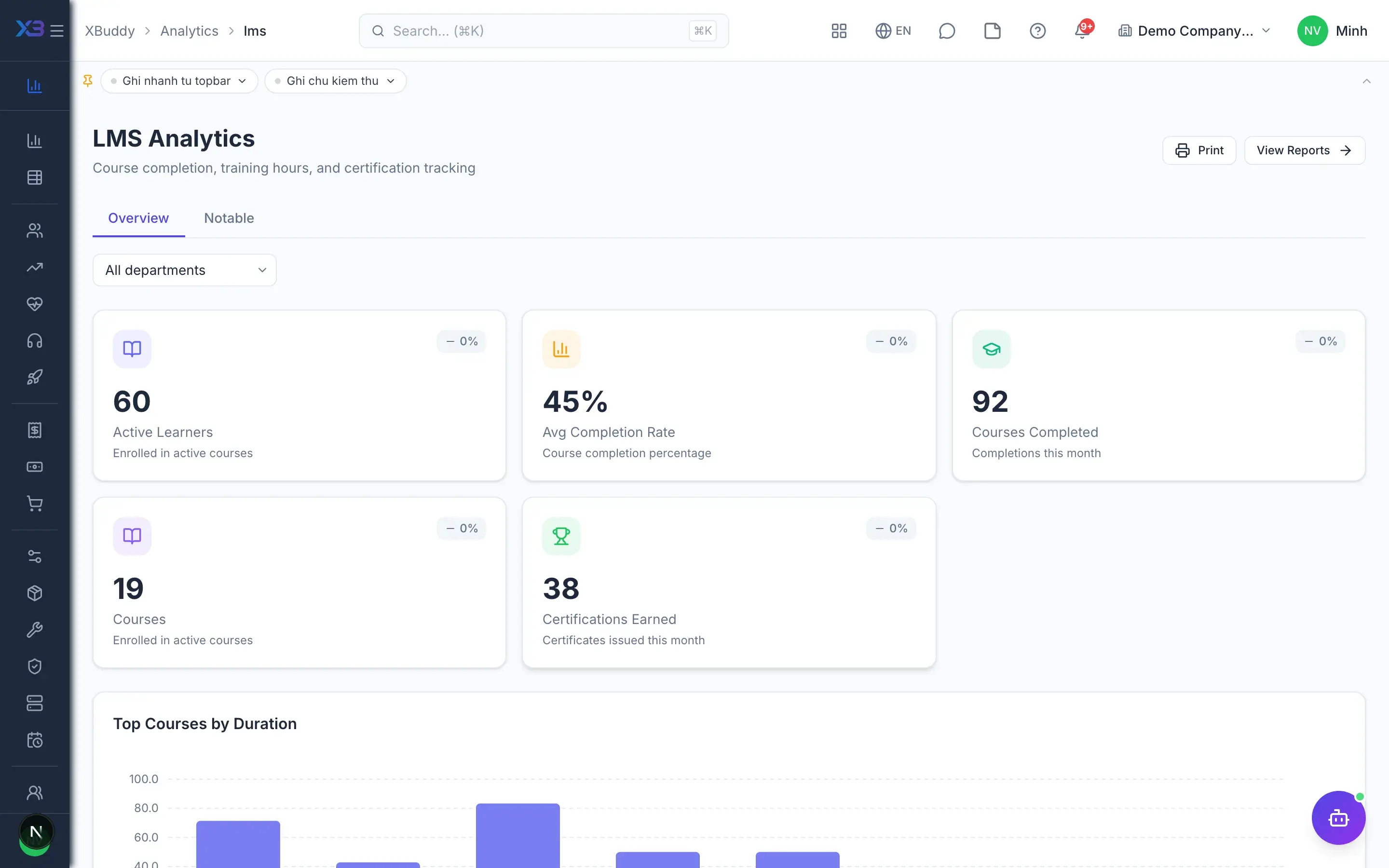Expand the 'Ghi nhanh tu topbar' note

(179, 81)
